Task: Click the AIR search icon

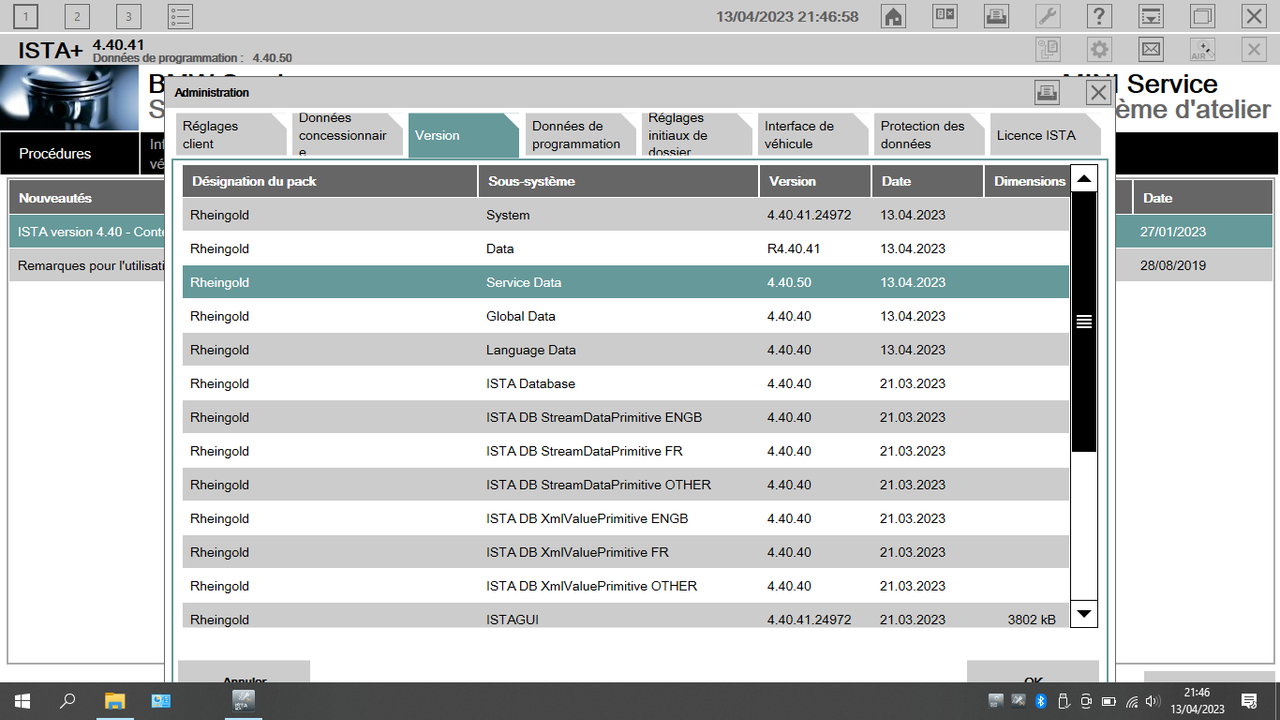Action: [1202, 49]
